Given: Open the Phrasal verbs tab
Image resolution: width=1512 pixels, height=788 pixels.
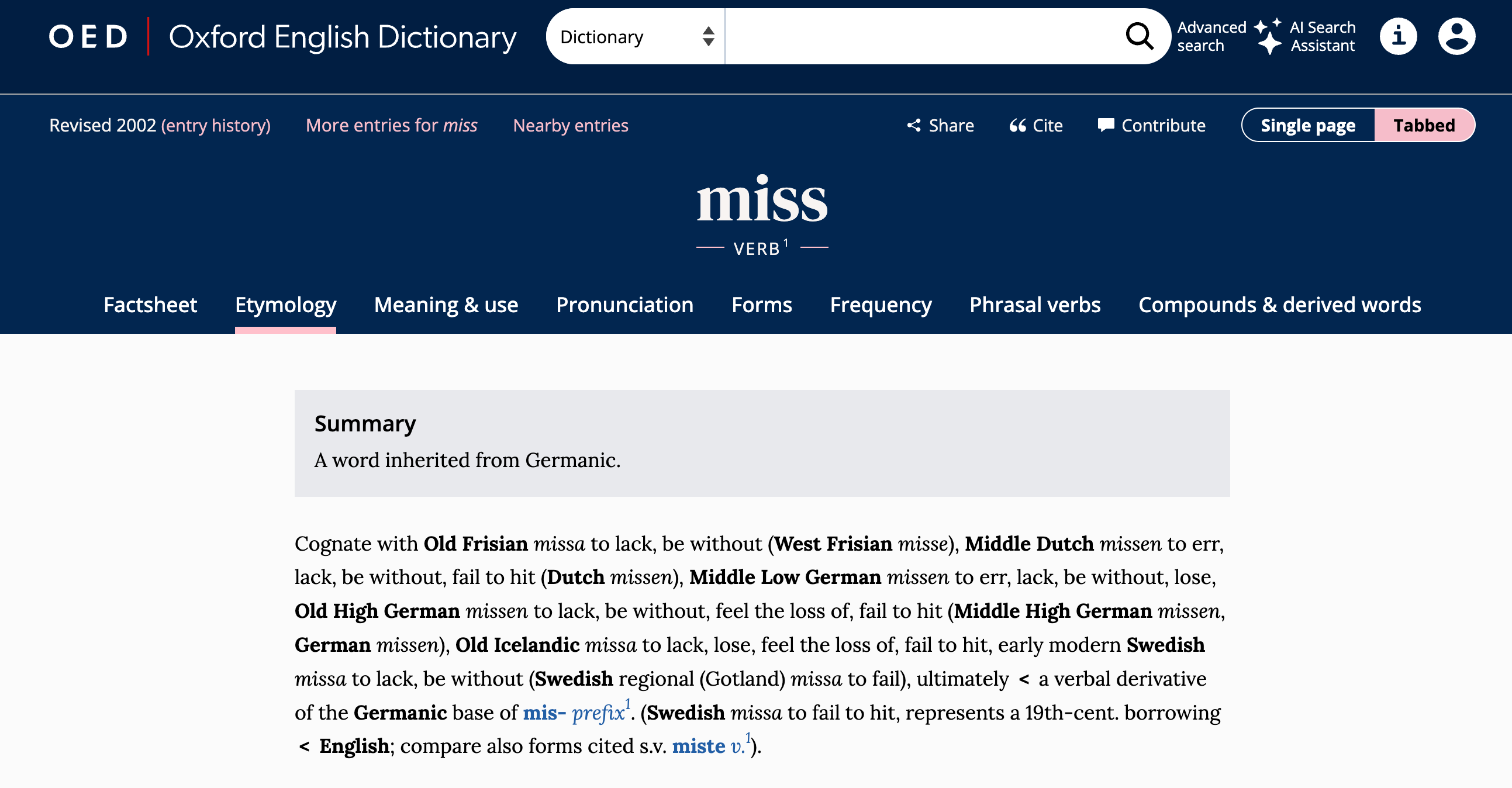Looking at the screenshot, I should click(1035, 305).
